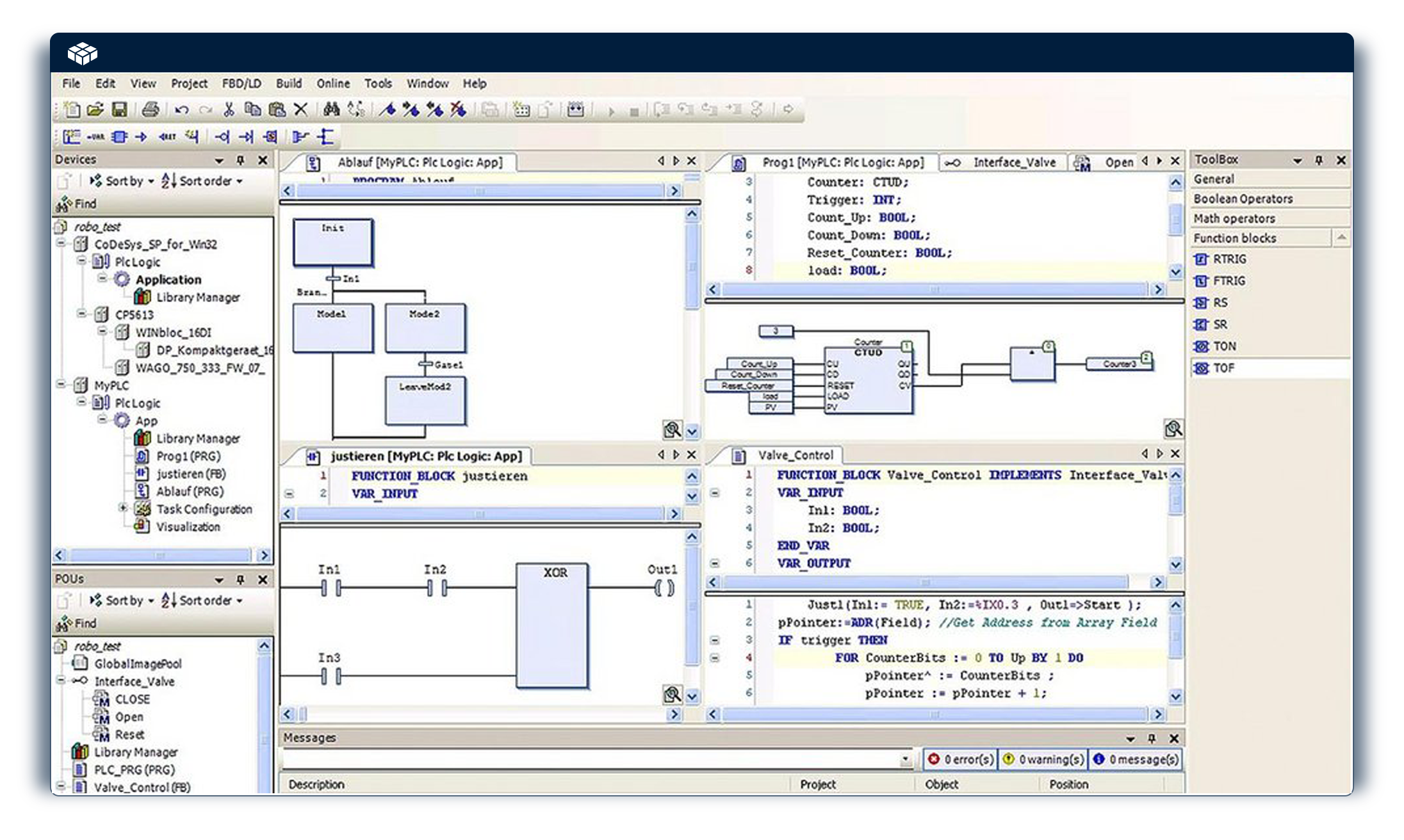The height and width of the screenshot is (840, 1404).
Task: Click the Cut scissors toolbar icon
Action: tap(229, 109)
